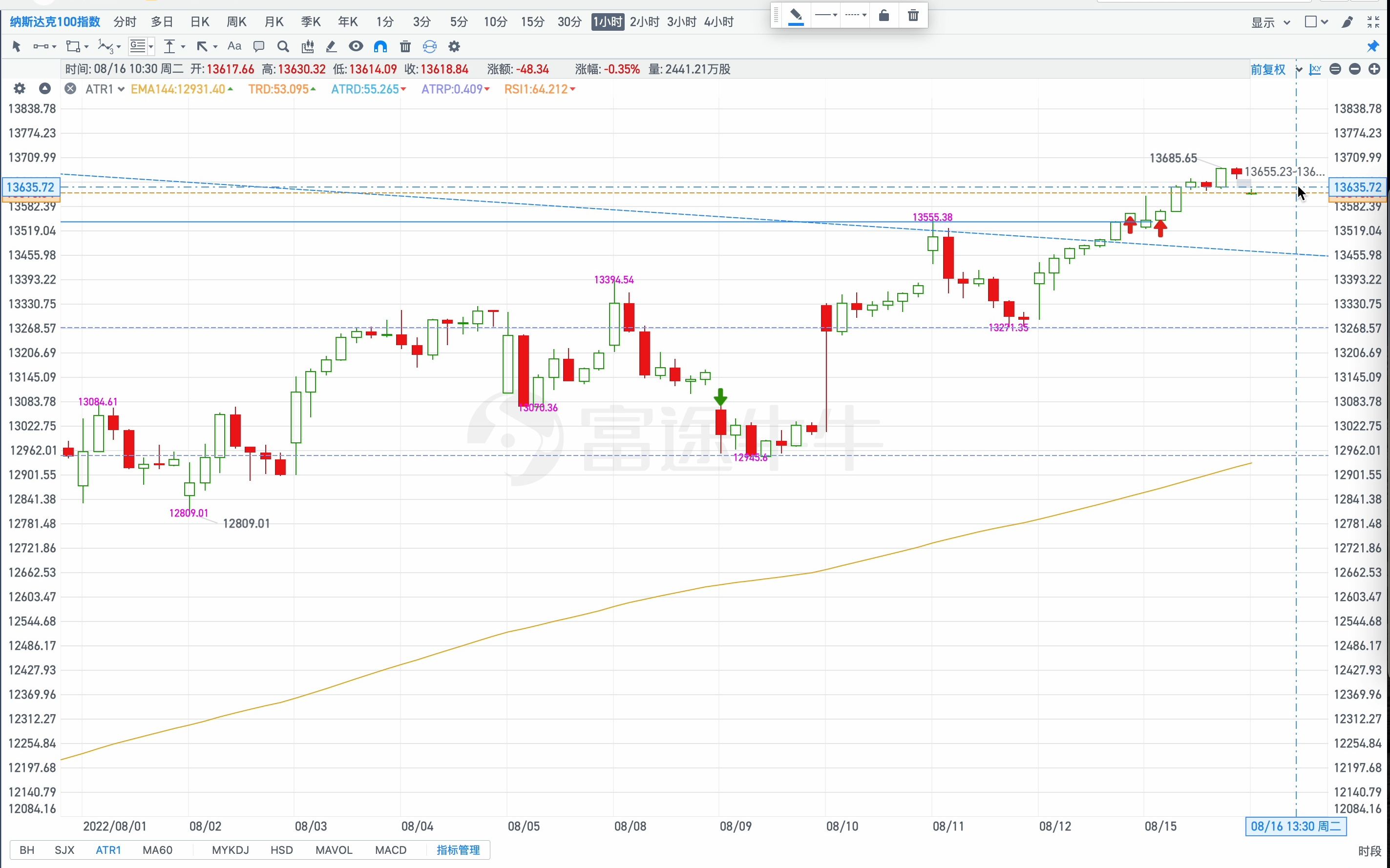
Task: Select MYKDJ indicator at the bottom
Action: click(x=230, y=849)
